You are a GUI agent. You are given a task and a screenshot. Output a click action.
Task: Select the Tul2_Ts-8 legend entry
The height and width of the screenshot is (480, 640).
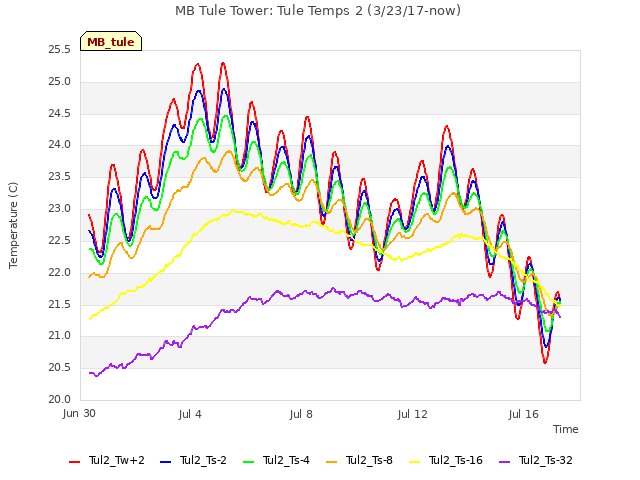[x=359, y=460]
